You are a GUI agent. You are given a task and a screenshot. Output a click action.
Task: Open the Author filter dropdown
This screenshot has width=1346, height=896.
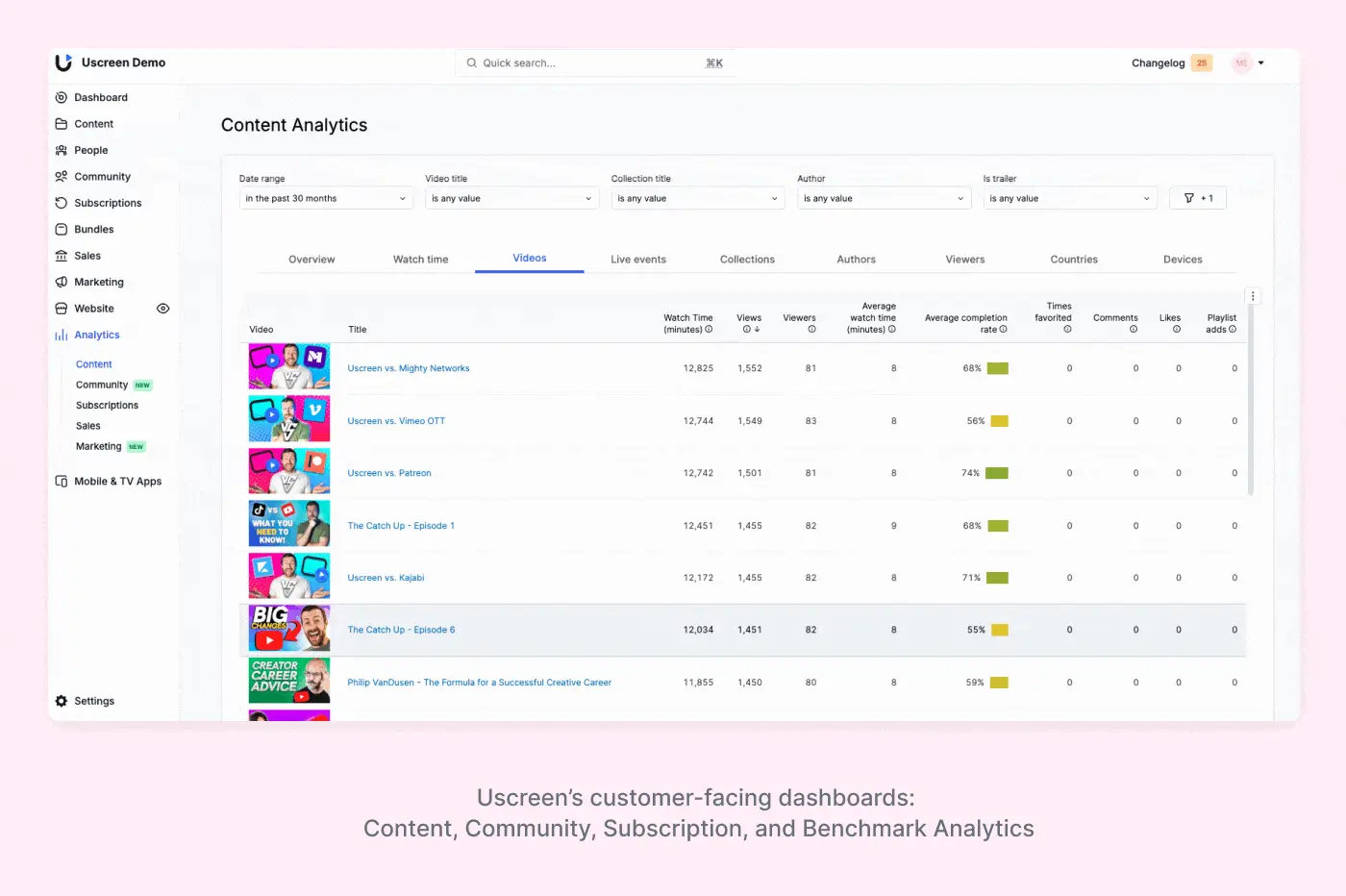coord(883,198)
